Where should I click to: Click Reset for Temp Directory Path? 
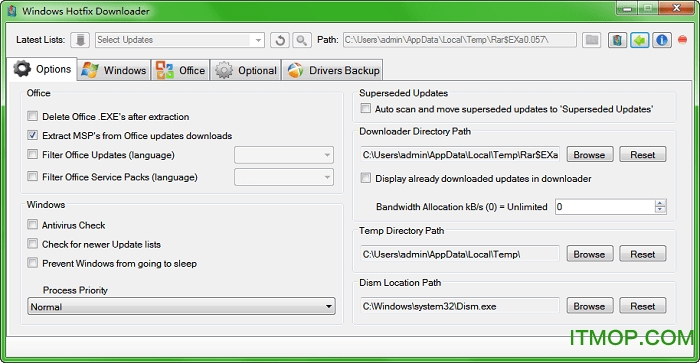click(x=643, y=254)
